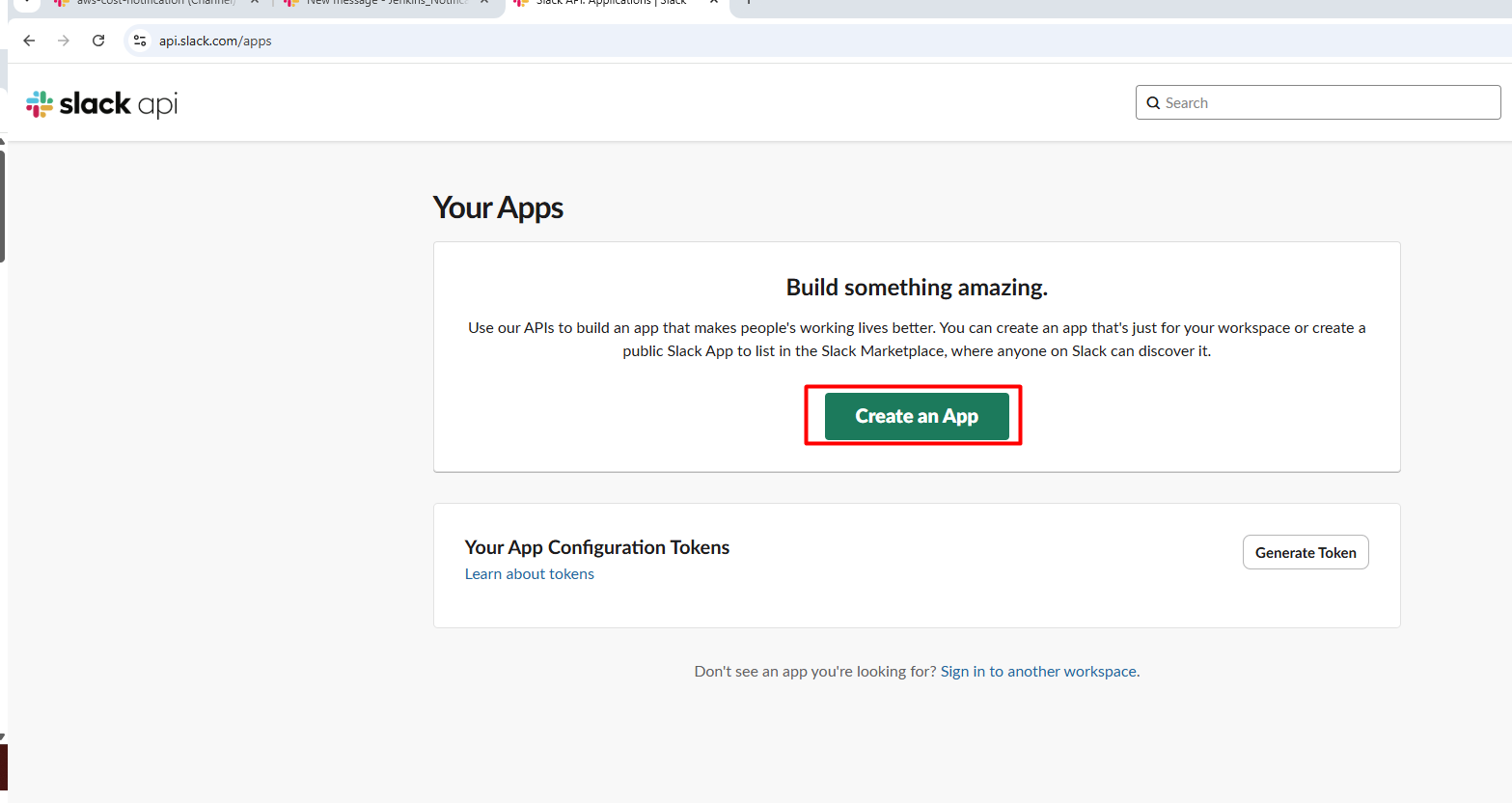Screen dimensions: 1512x803
Task: Switch to New message Jenkins_Notific tab
Action: pos(386,4)
